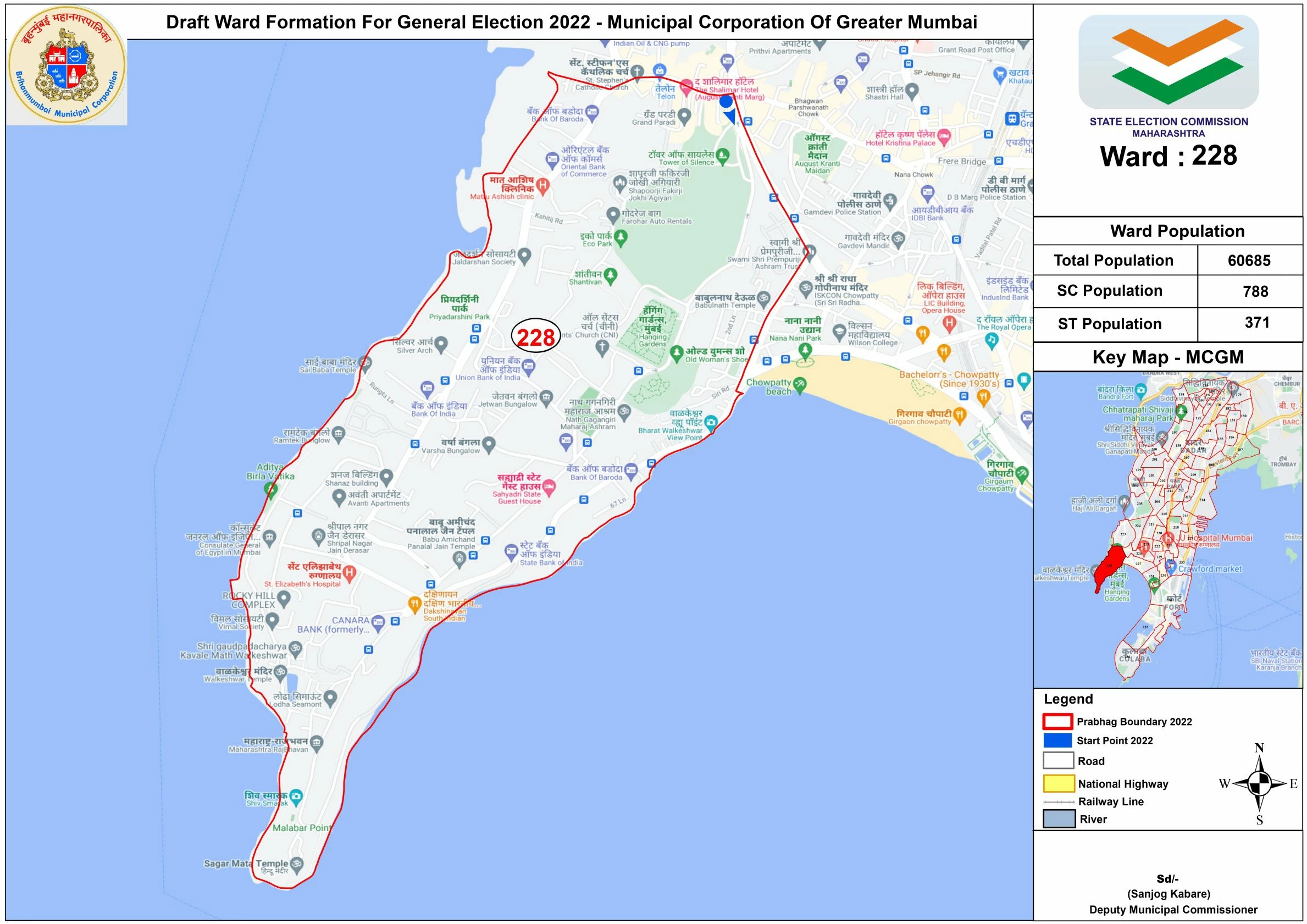Click the circled 228 ward number
The width and height of the screenshot is (1307, 924).
536,337
